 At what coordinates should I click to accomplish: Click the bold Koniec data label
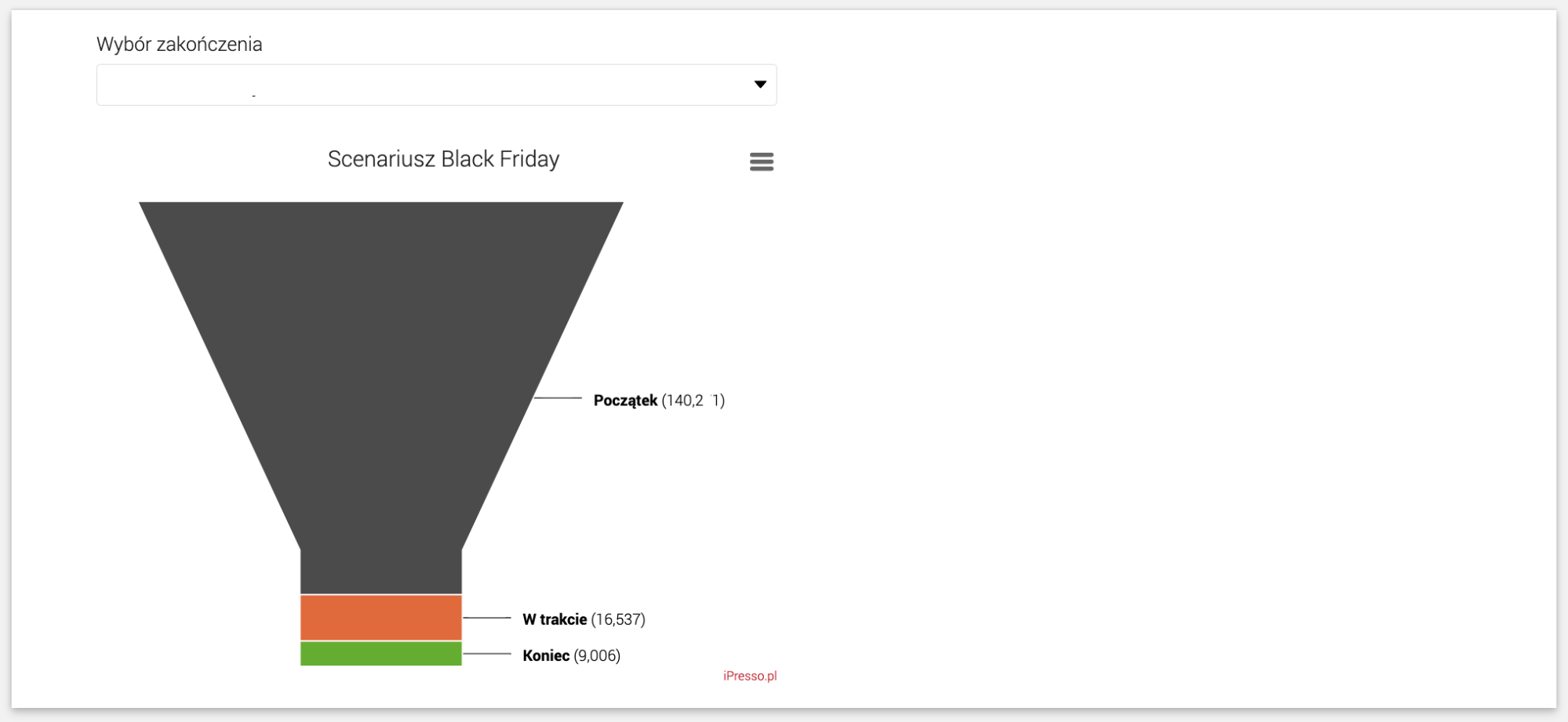pyautogui.click(x=546, y=655)
